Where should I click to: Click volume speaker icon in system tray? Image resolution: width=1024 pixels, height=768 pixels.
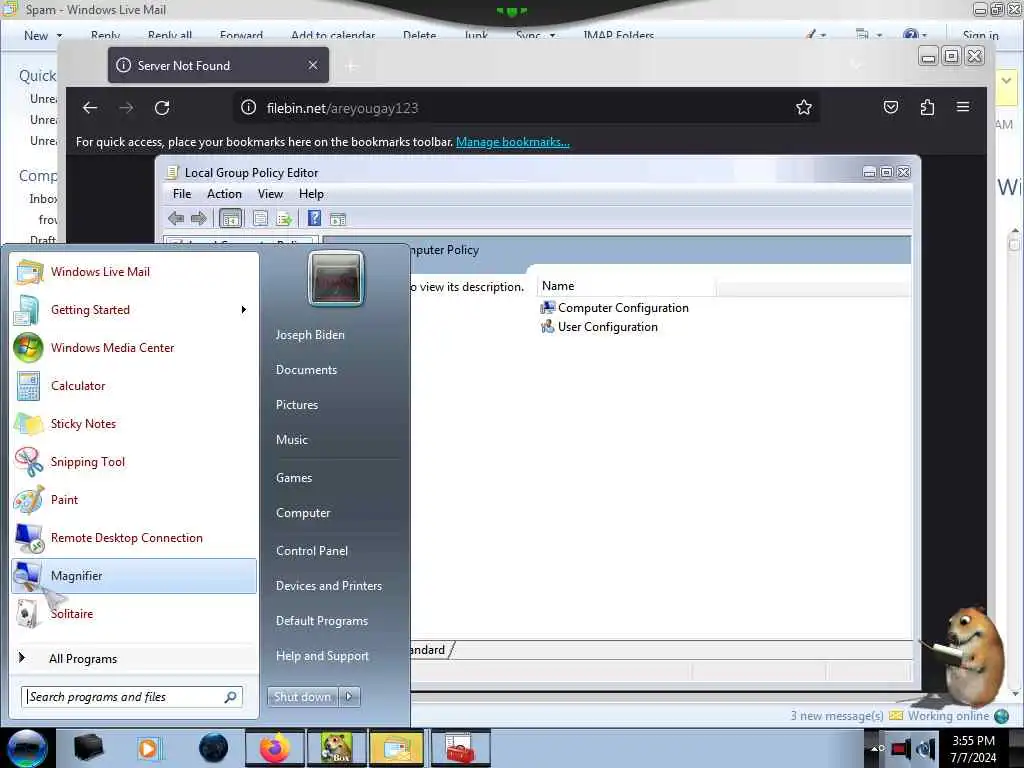coord(926,749)
